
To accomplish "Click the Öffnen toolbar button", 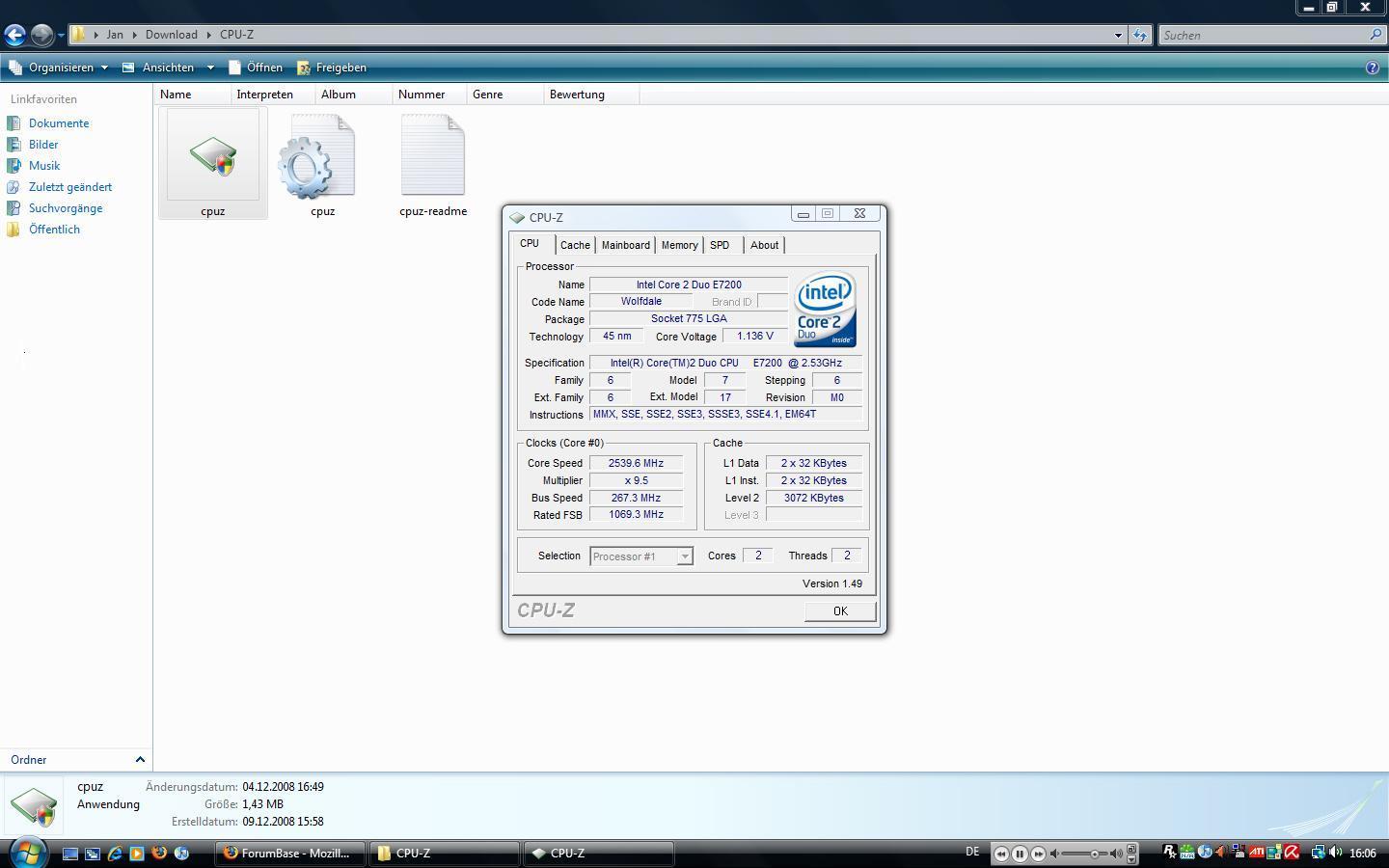I will (256, 68).
